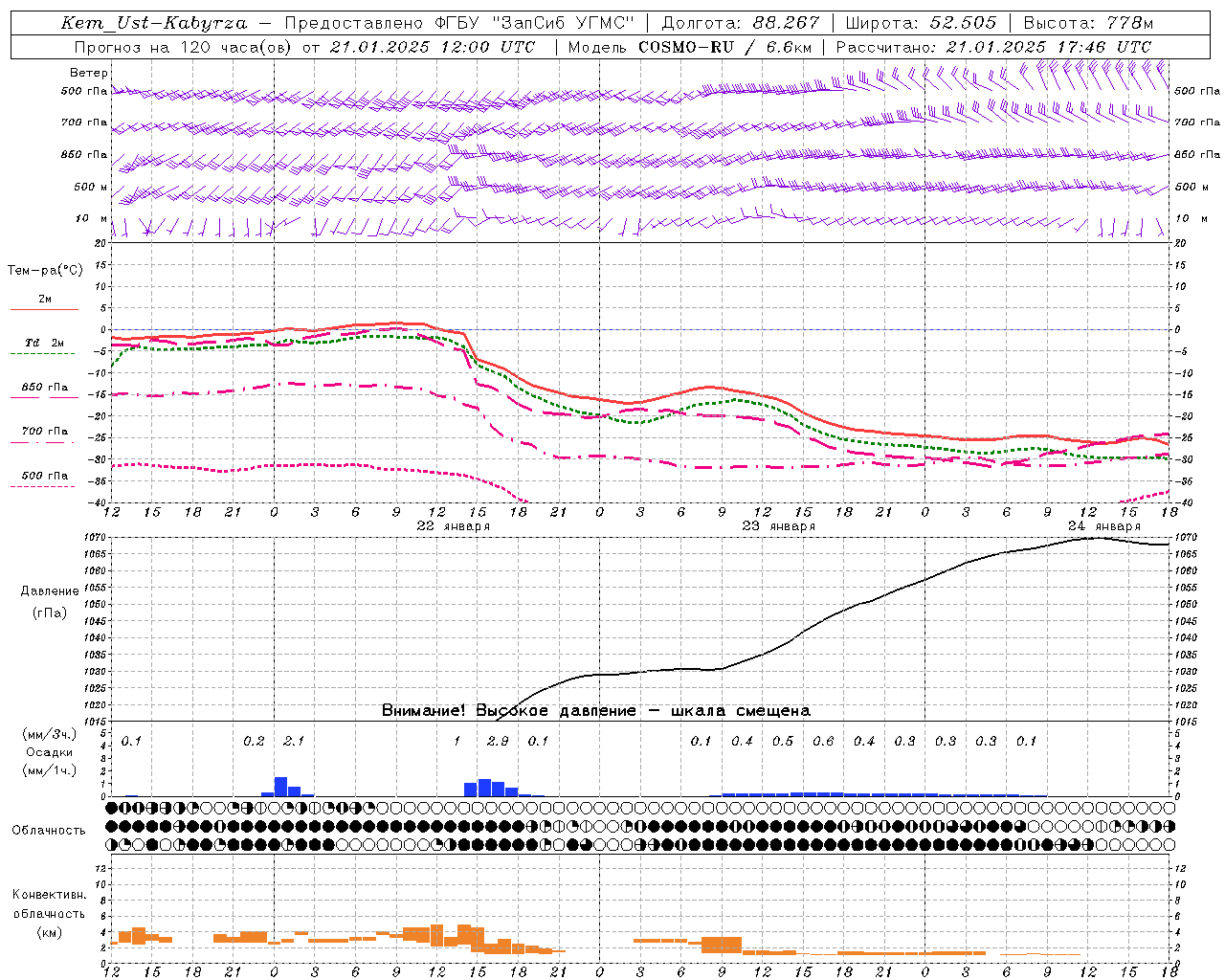The width and height of the screenshot is (1225, 980).
Task: Click the Осадки precipitation label
Action: pyautogui.click(x=49, y=753)
